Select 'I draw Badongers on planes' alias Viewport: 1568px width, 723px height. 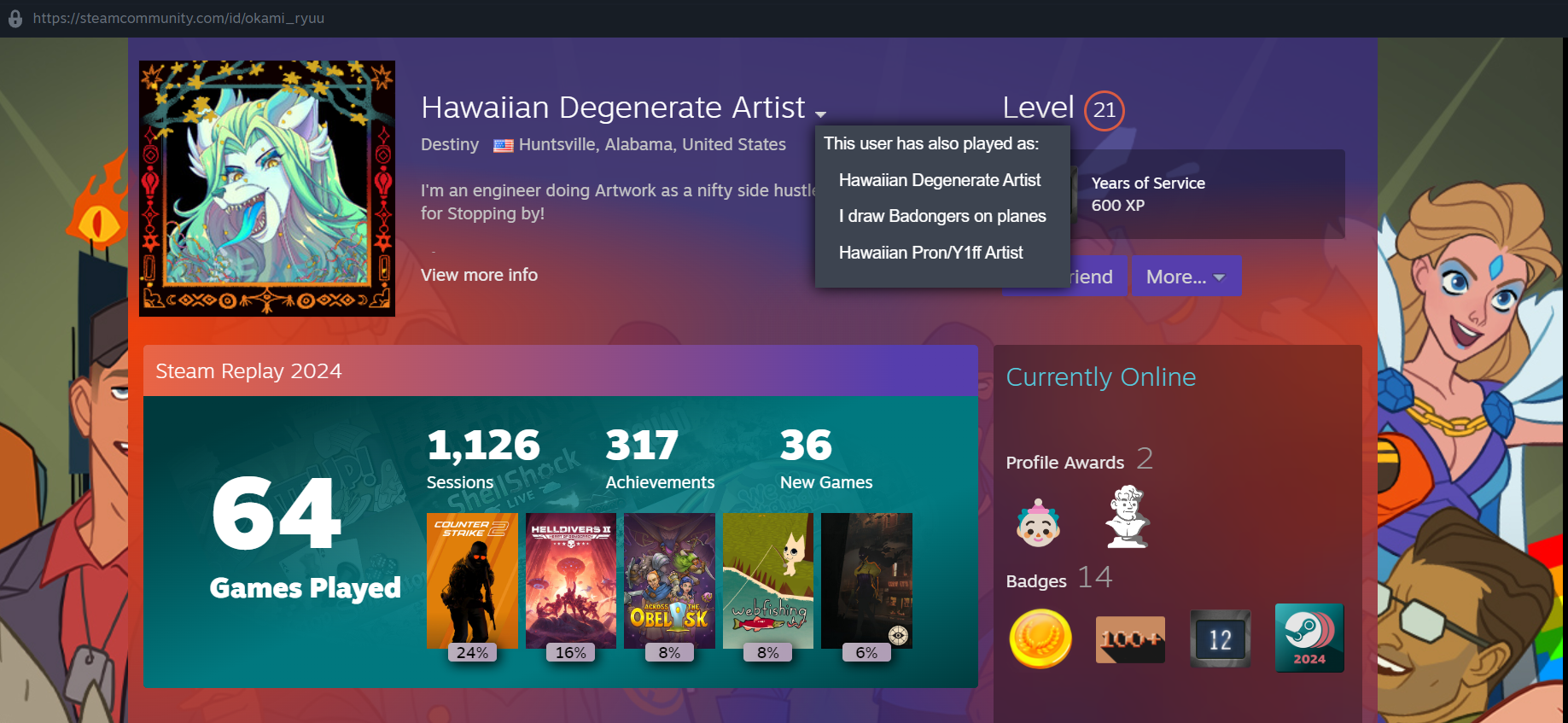pos(942,216)
